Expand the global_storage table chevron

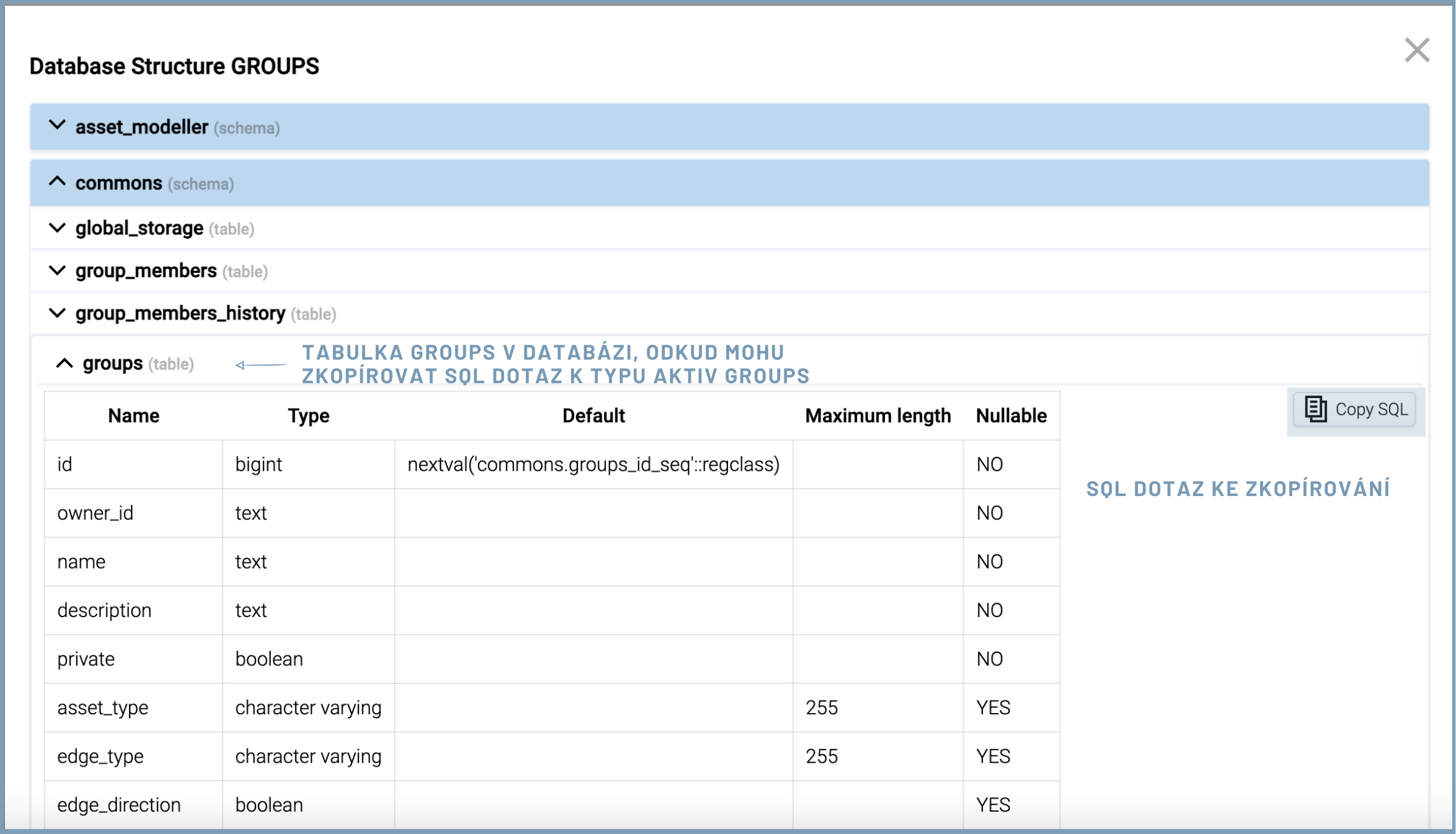point(57,228)
